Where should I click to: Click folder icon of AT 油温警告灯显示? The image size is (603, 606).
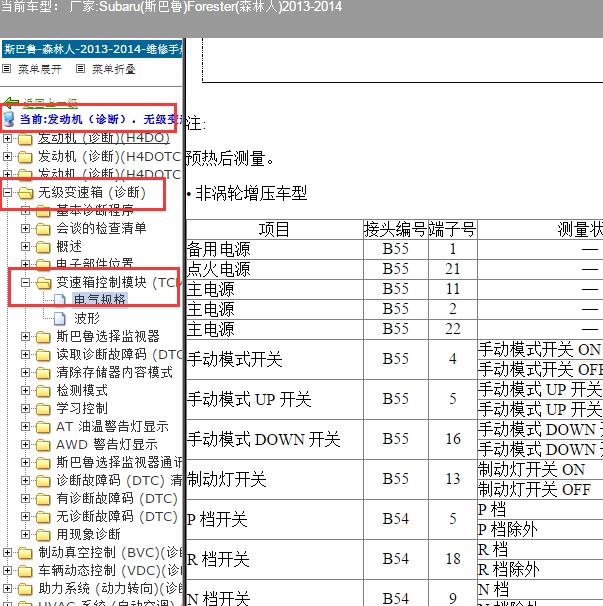pyautogui.click(x=43, y=427)
